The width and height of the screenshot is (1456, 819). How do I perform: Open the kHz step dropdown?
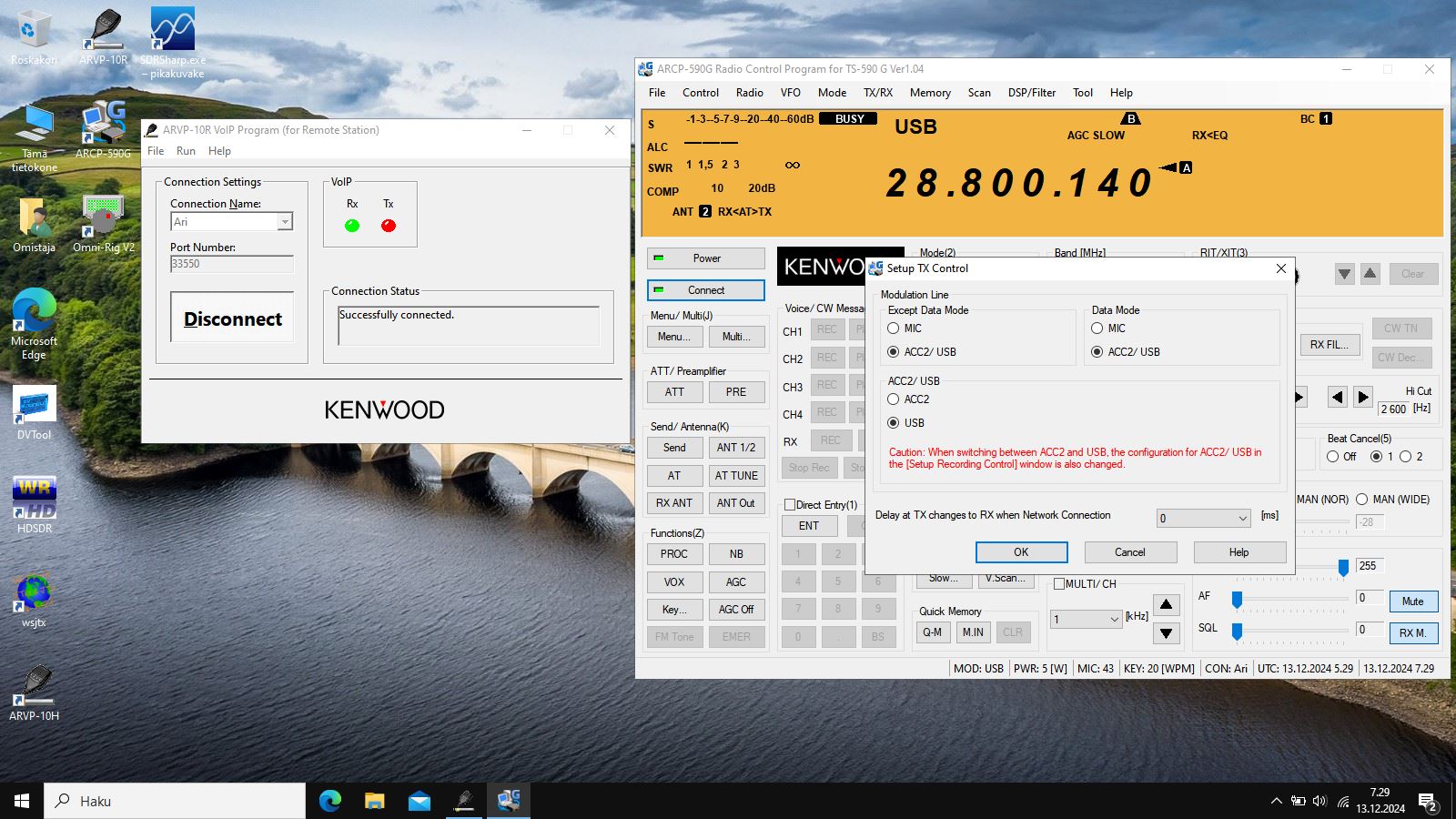click(1087, 620)
